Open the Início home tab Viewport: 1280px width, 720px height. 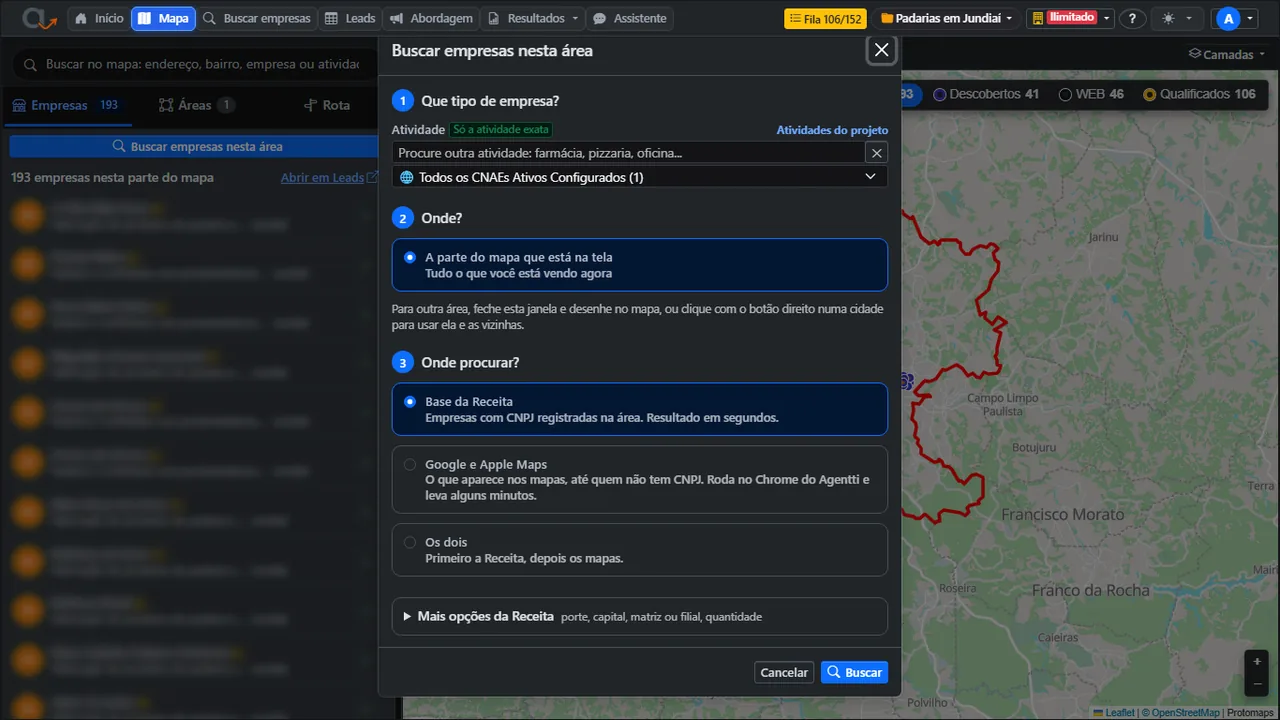[99, 18]
